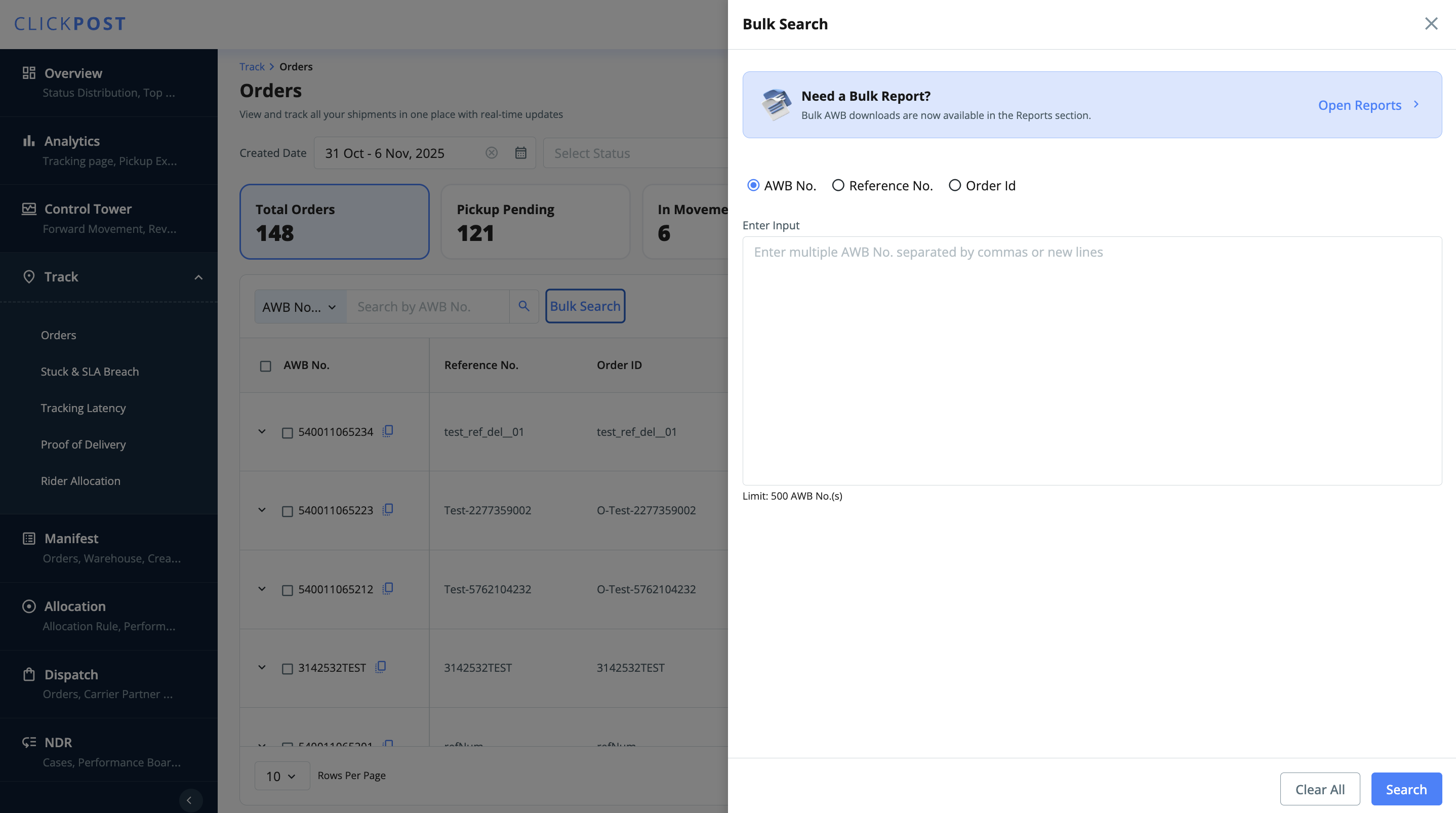The height and width of the screenshot is (813, 1456).
Task: Click the Enter Input AWB text area
Action: click(1091, 360)
